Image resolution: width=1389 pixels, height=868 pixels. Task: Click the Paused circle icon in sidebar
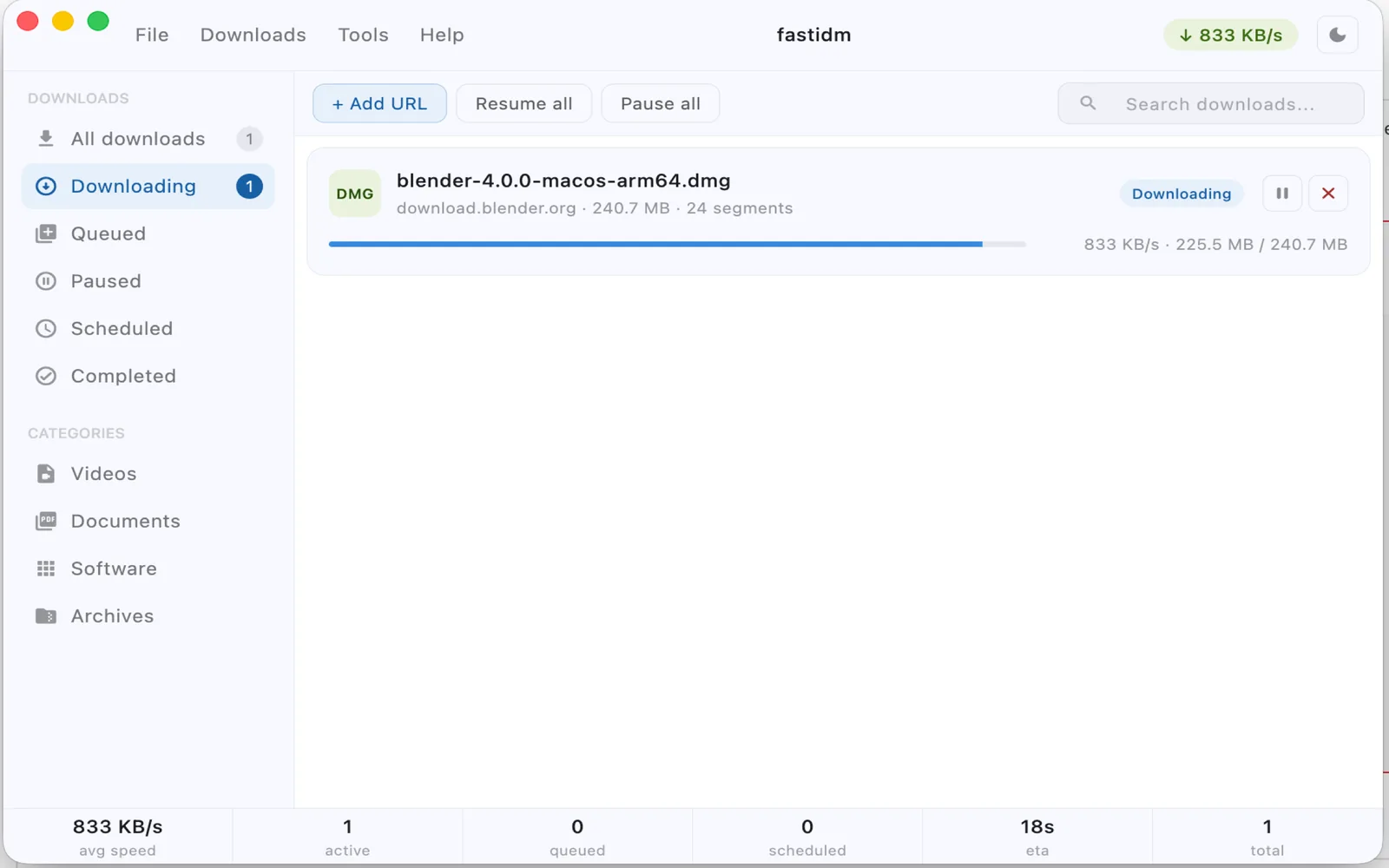pyautogui.click(x=46, y=281)
